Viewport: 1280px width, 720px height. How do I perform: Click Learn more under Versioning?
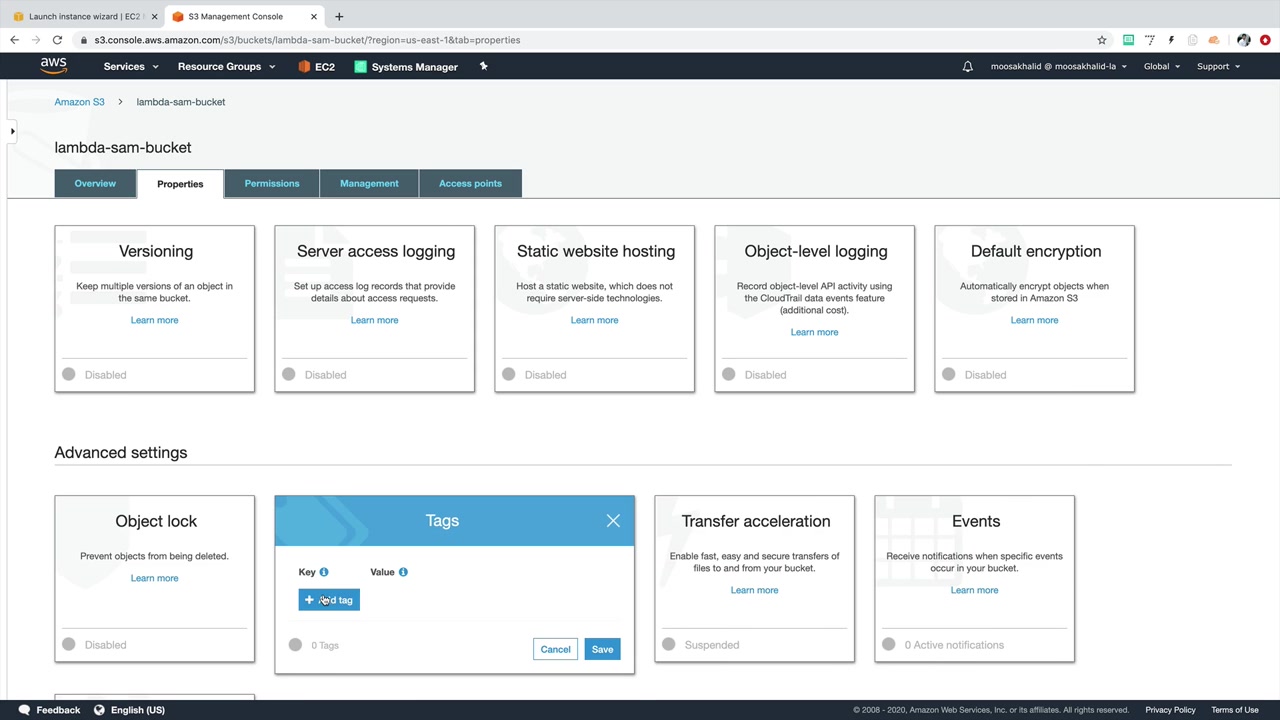click(x=154, y=320)
